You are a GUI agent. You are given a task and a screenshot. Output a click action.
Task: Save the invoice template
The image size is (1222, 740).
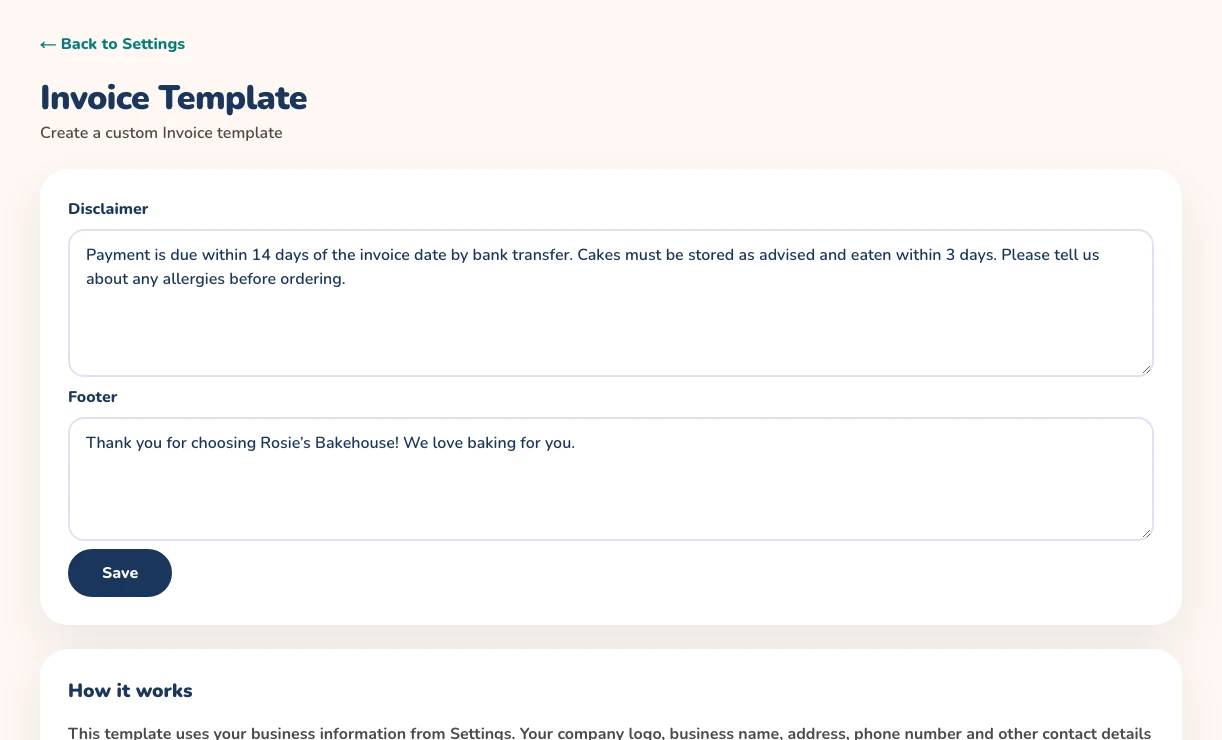120,573
